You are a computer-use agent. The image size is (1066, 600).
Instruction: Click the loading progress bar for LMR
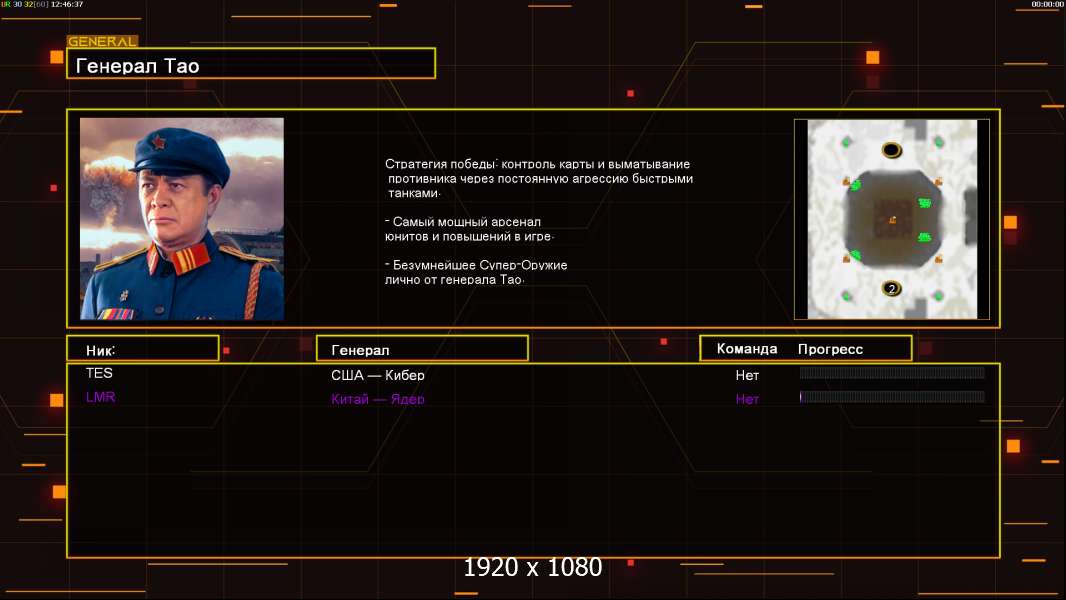click(x=892, y=396)
